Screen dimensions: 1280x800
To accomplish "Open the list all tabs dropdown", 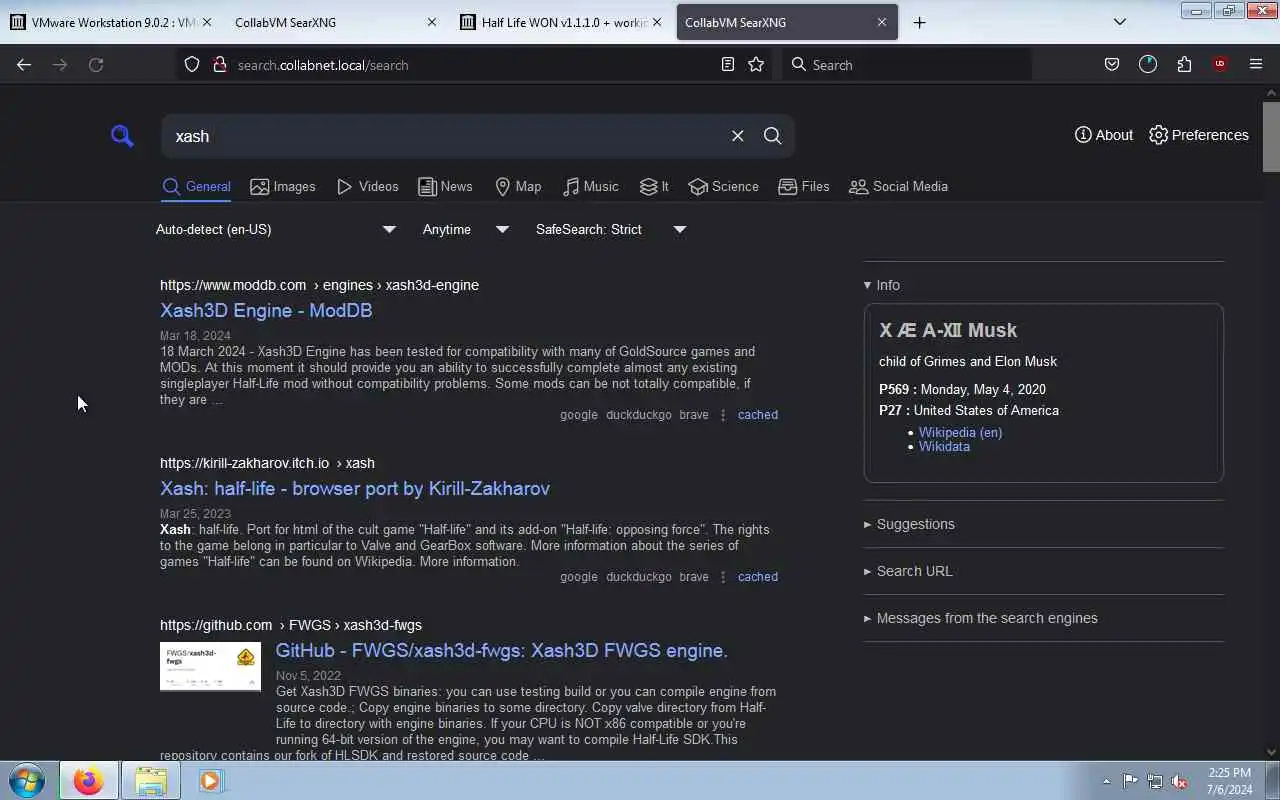I will click(x=1120, y=22).
